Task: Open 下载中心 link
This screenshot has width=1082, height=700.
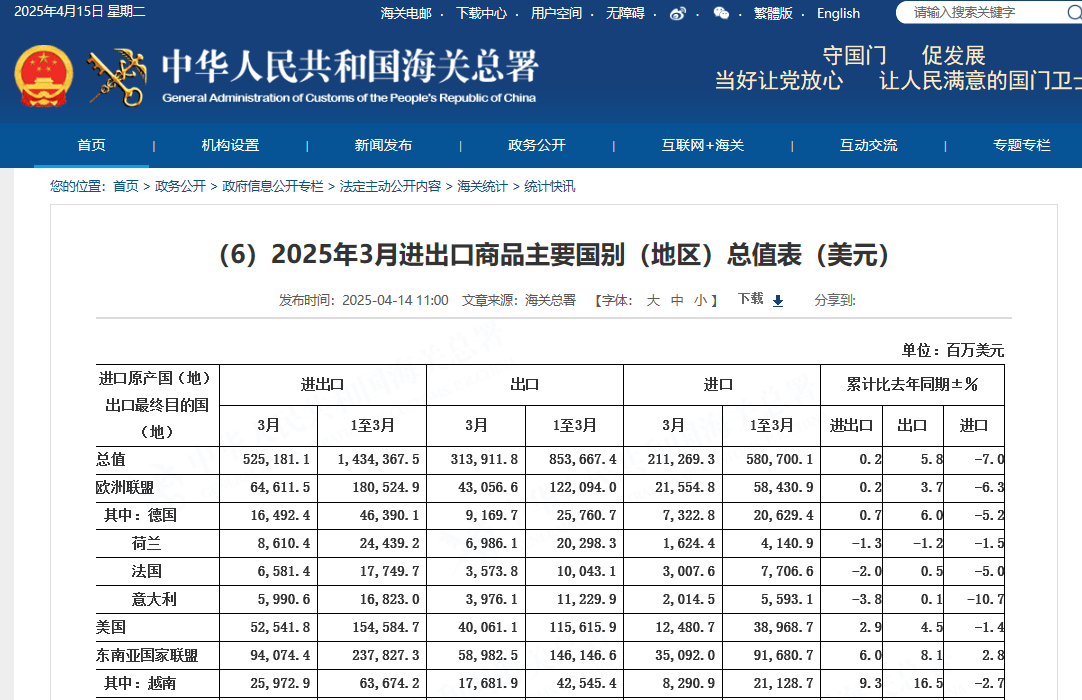Action: click(481, 13)
